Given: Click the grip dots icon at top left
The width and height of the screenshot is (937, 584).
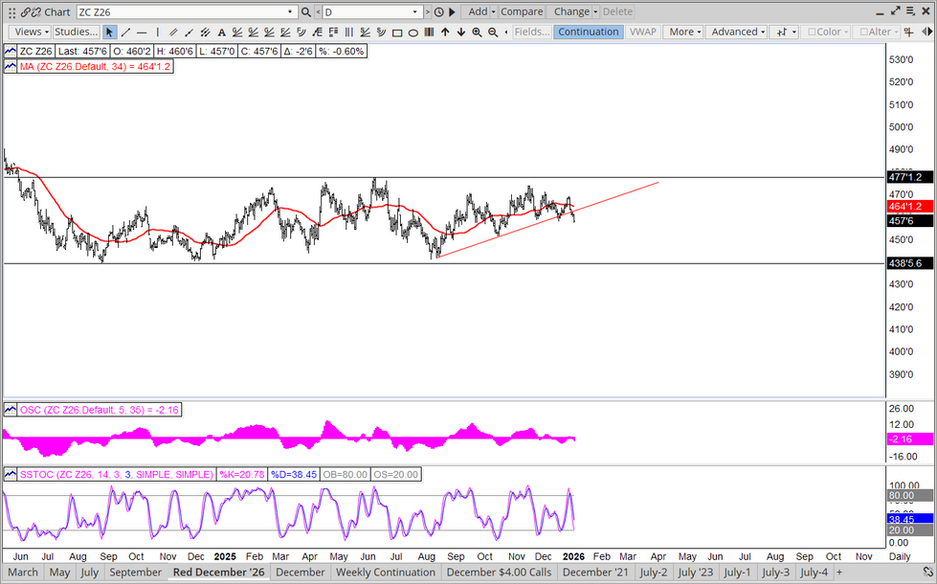Looking at the screenshot, I should [x=12, y=12].
